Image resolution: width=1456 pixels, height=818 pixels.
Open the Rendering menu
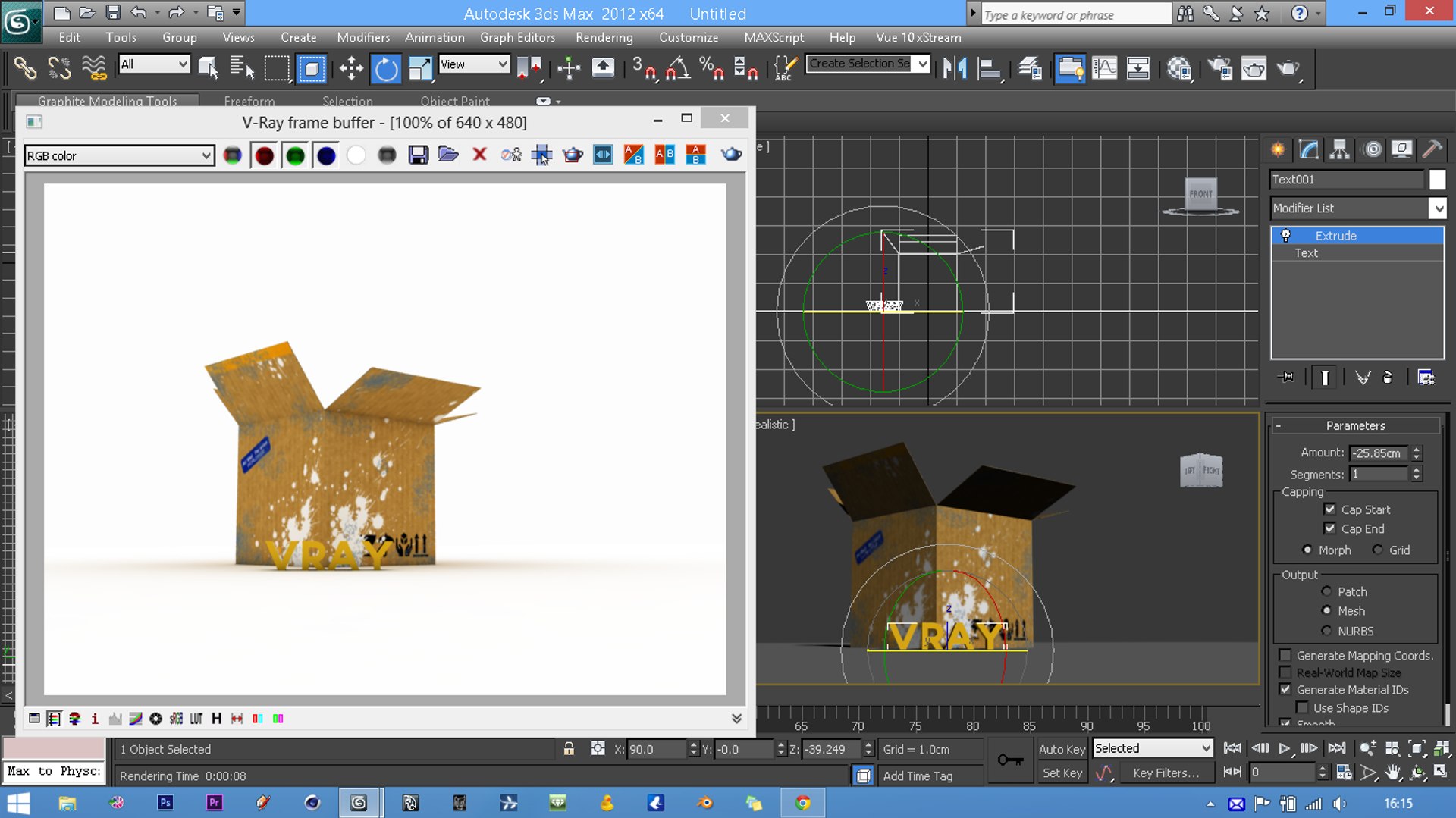[604, 37]
